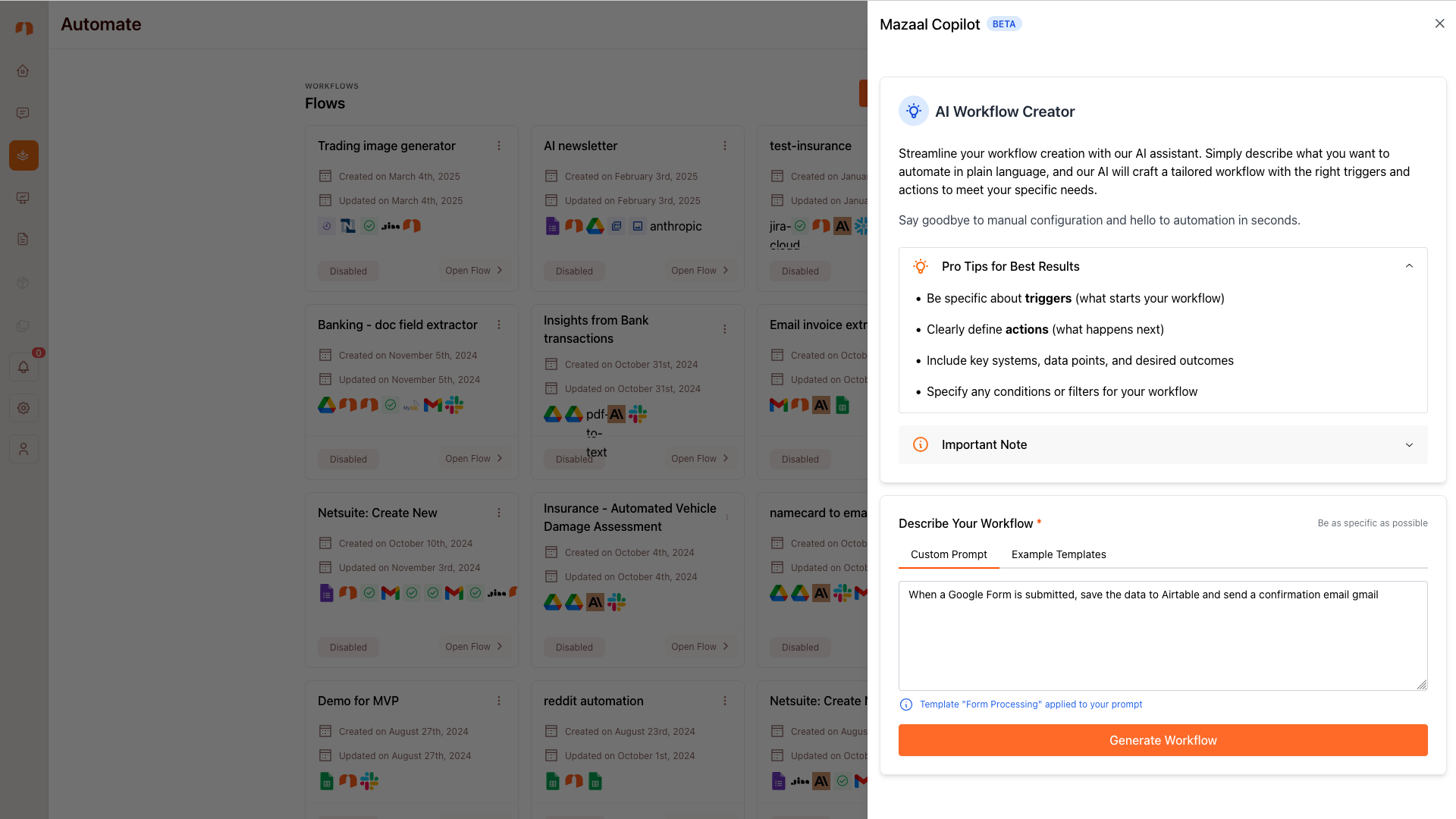The width and height of the screenshot is (1456, 819).
Task: Switch to the Example Templates tab
Action: pos(1059,554)
